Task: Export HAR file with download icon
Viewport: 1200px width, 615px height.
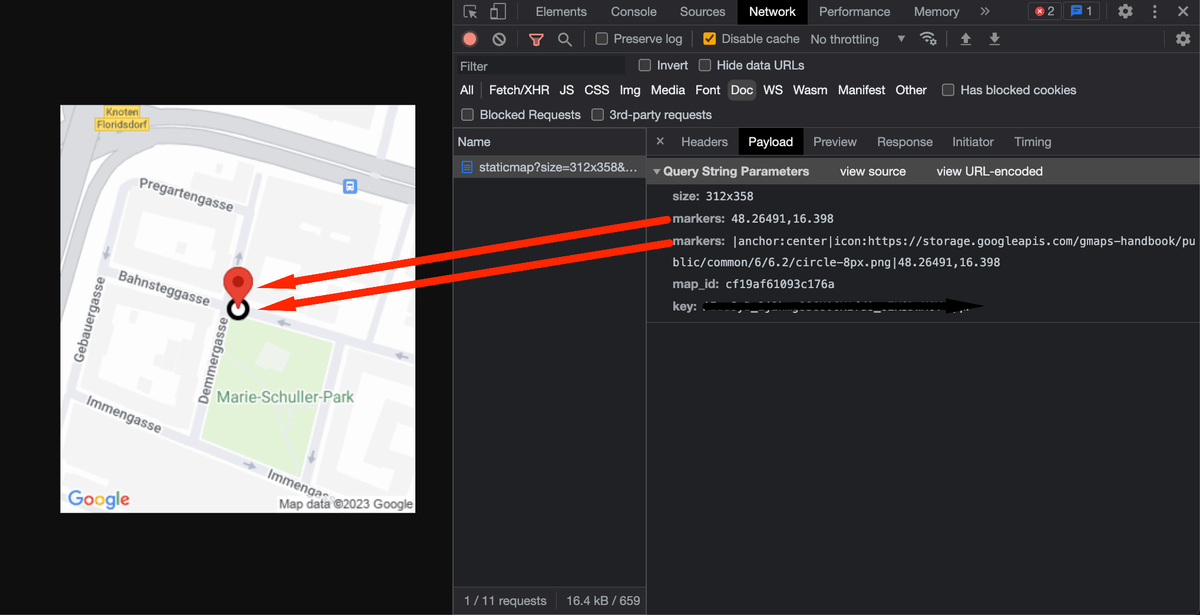Action: [x=994, y=38]
